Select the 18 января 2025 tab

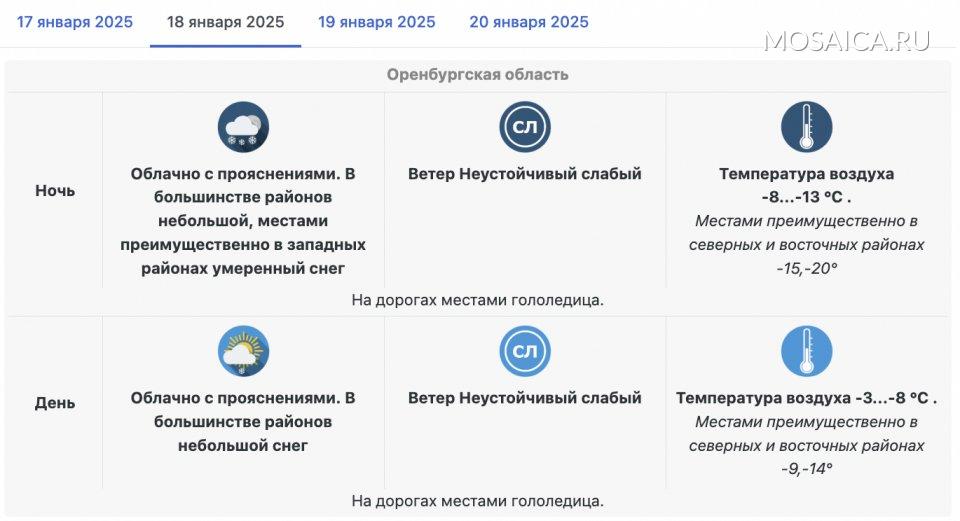225,22
